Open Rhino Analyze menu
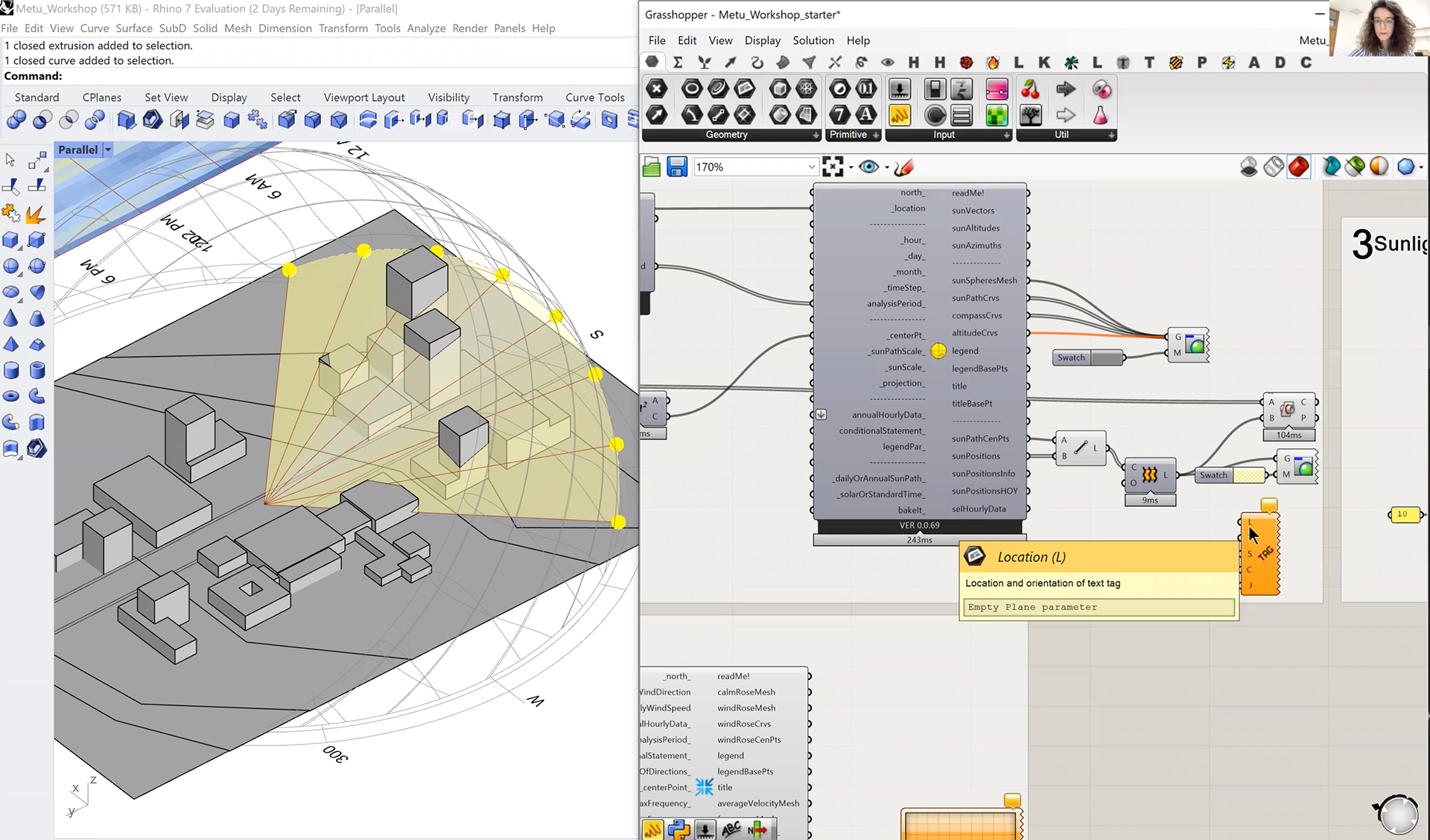The image size is (1430, 840). 426,28
